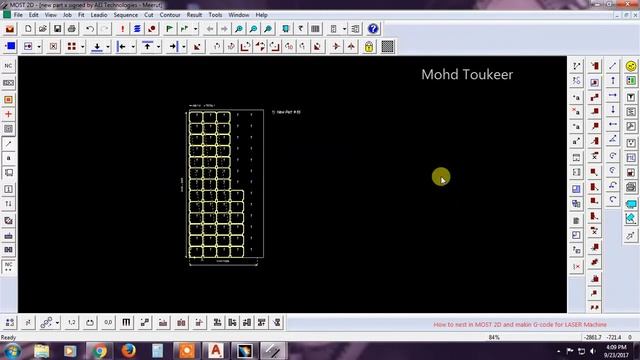Click the 0,0 origin icon
Screen dimensions: 640x360
(108, 322)
